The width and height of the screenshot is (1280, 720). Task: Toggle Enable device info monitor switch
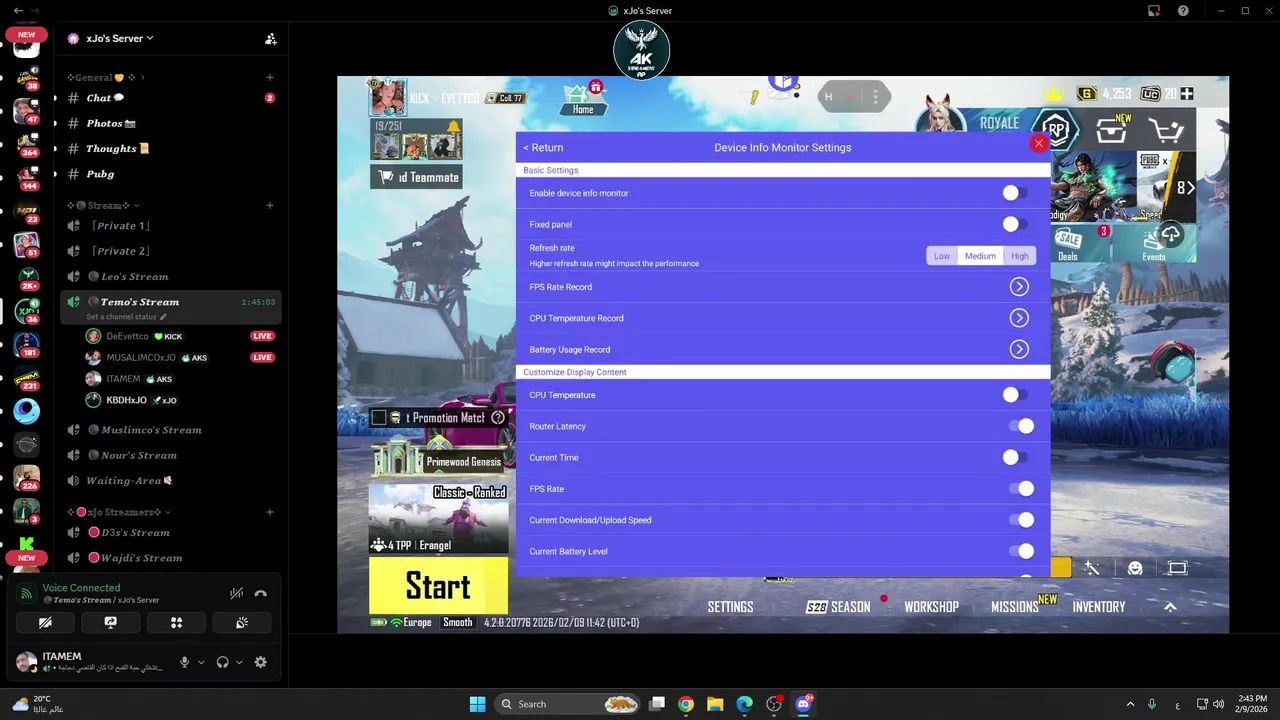1016,193
